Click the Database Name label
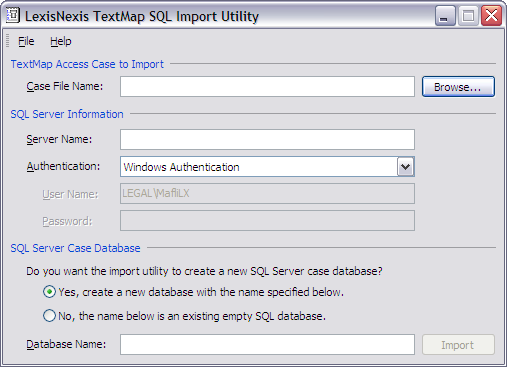 (66, 344)
